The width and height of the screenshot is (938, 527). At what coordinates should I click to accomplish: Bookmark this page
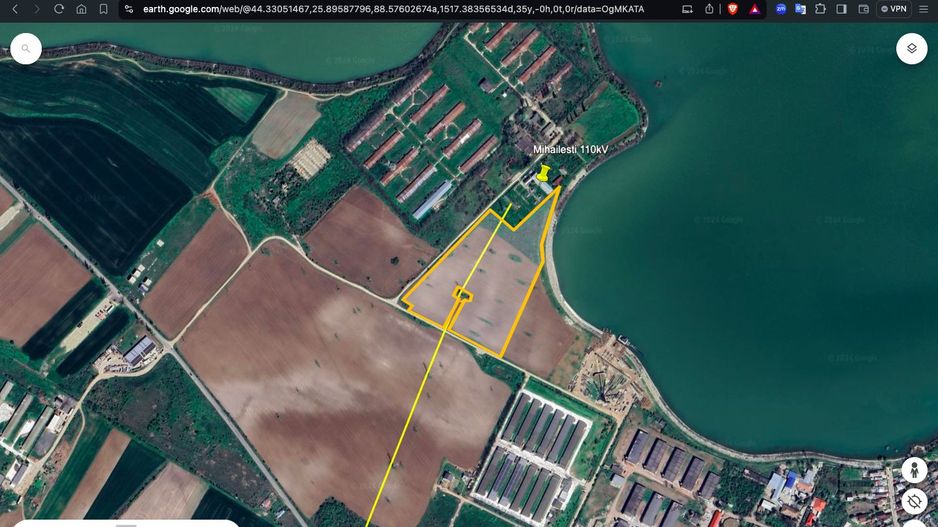pyautogui.click(x=104, y=9)
